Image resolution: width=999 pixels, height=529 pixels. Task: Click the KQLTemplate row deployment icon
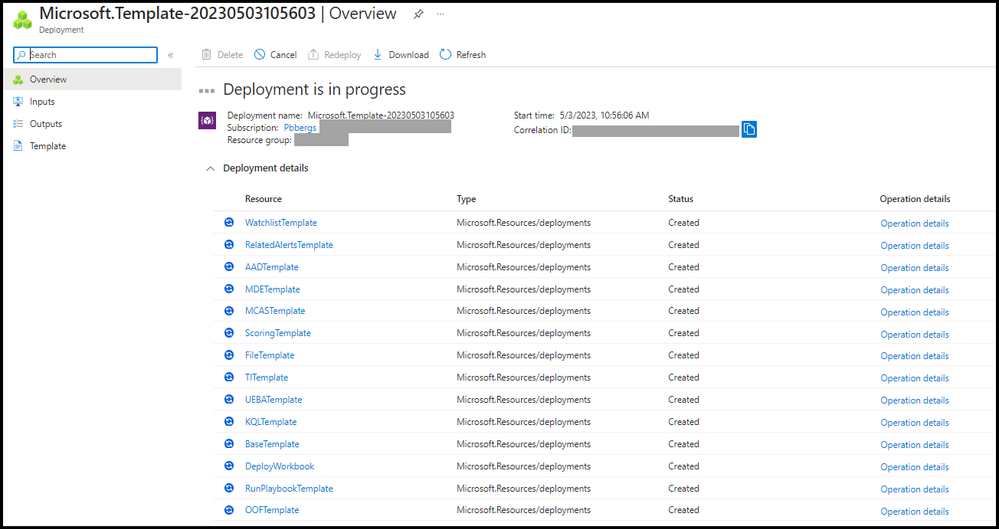229,421
